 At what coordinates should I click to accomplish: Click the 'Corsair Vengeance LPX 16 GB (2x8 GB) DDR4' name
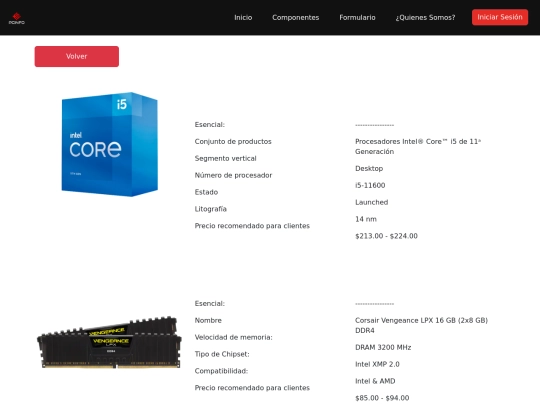coord(421,325)
